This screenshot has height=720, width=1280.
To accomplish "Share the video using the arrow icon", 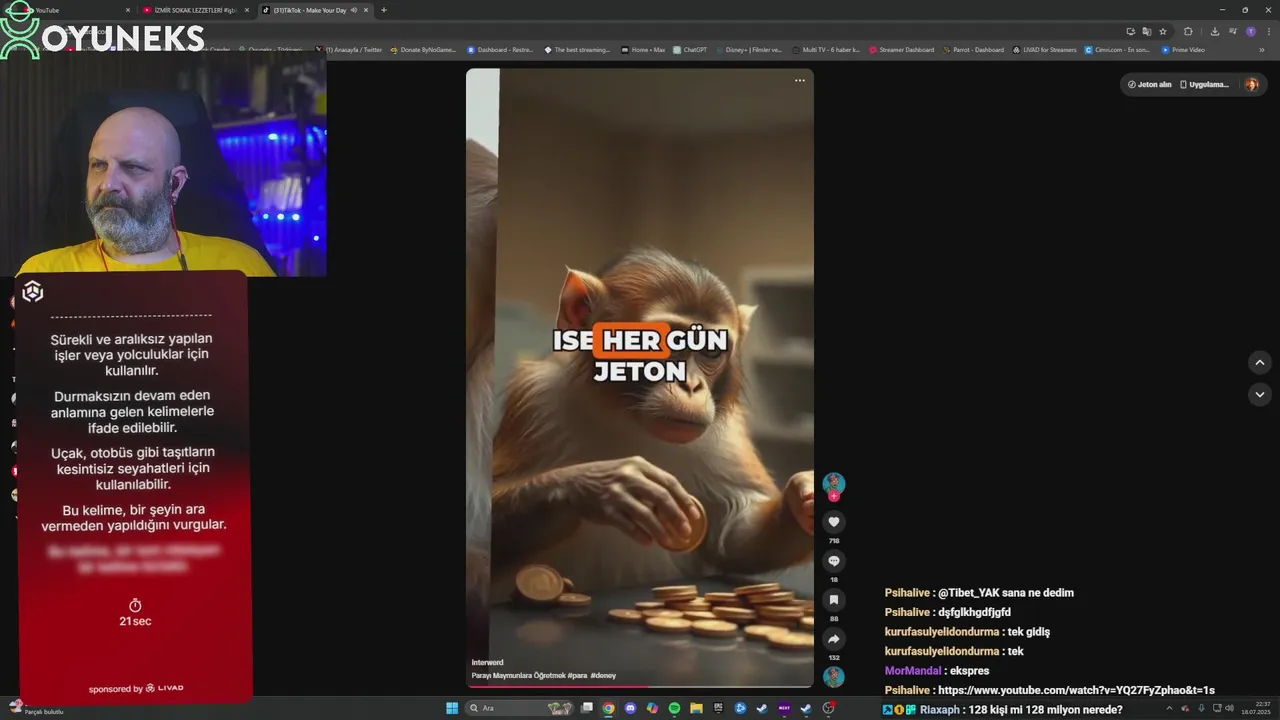I will click(834, 639).
